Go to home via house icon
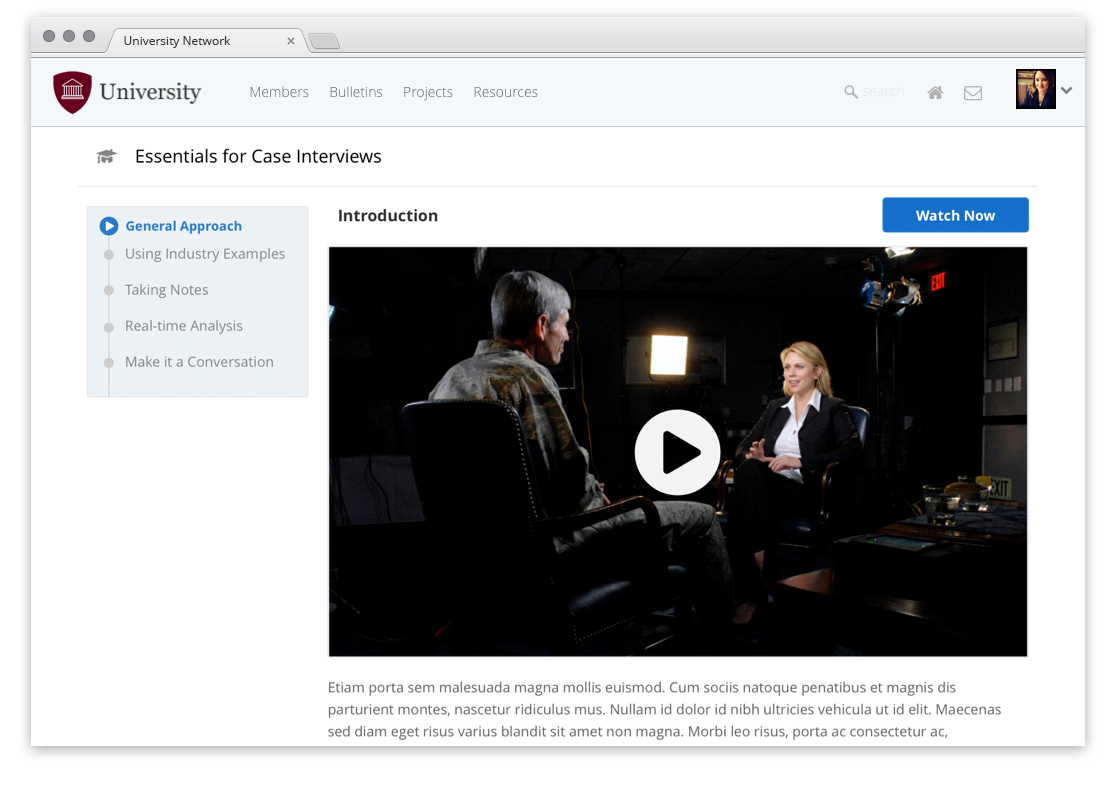This screenshot has height=786, width=1116. [x=935, y=93]
